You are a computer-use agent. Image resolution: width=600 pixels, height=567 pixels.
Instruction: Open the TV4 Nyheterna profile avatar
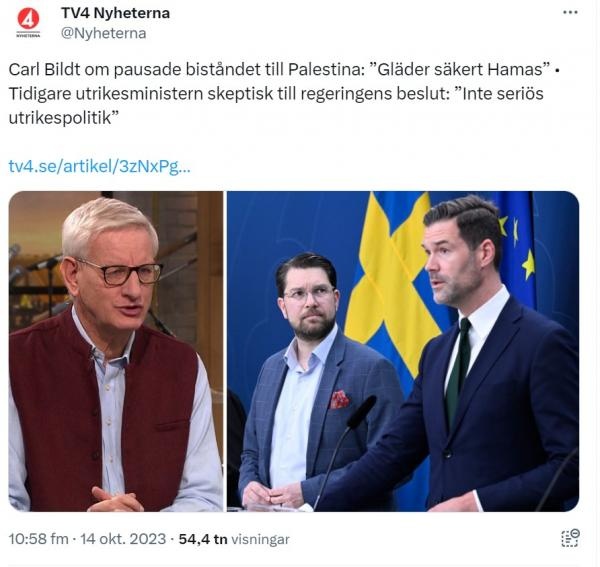point(28,23)
